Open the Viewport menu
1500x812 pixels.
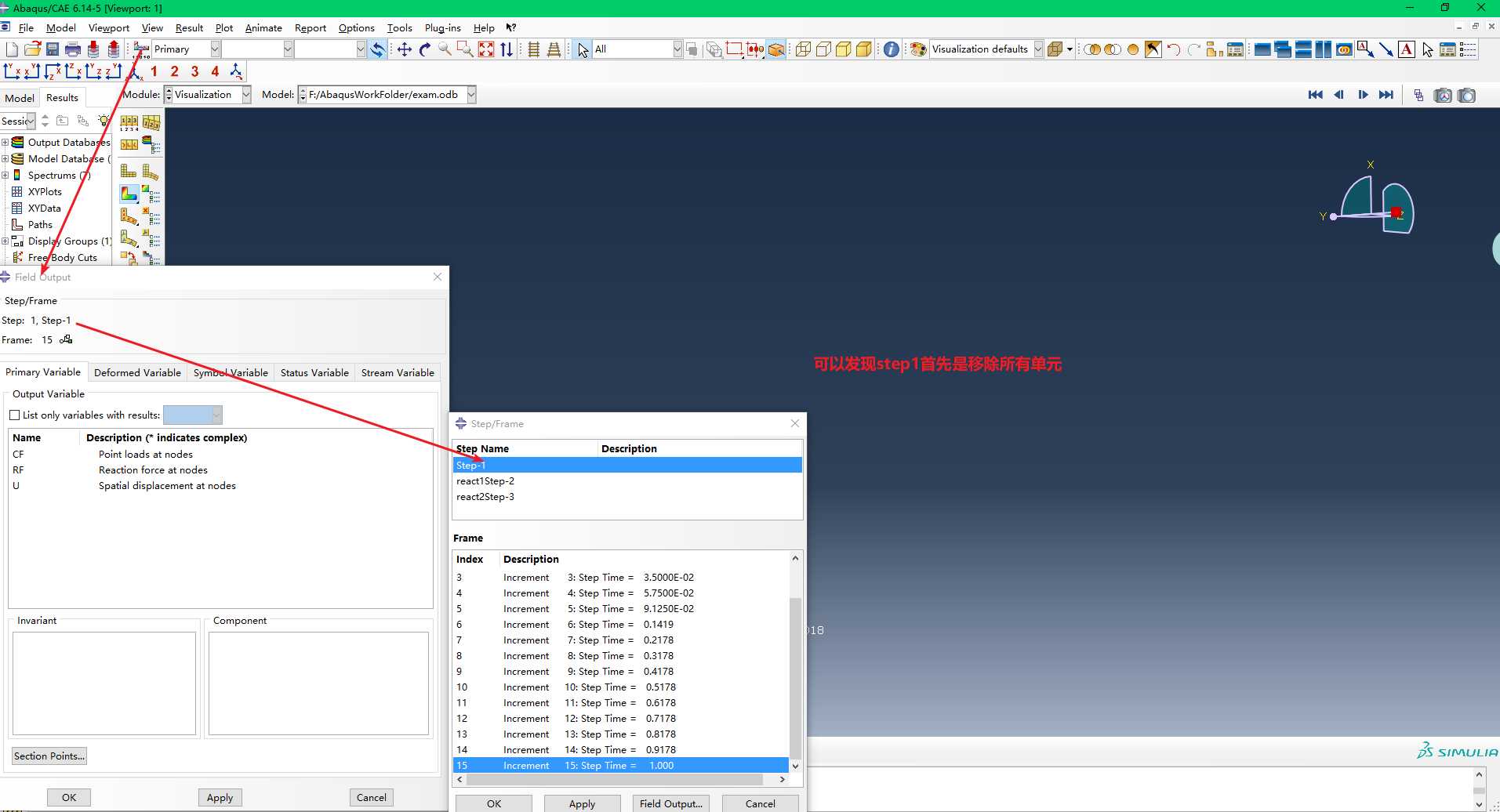pyautogui.click(x=109, y=27)
